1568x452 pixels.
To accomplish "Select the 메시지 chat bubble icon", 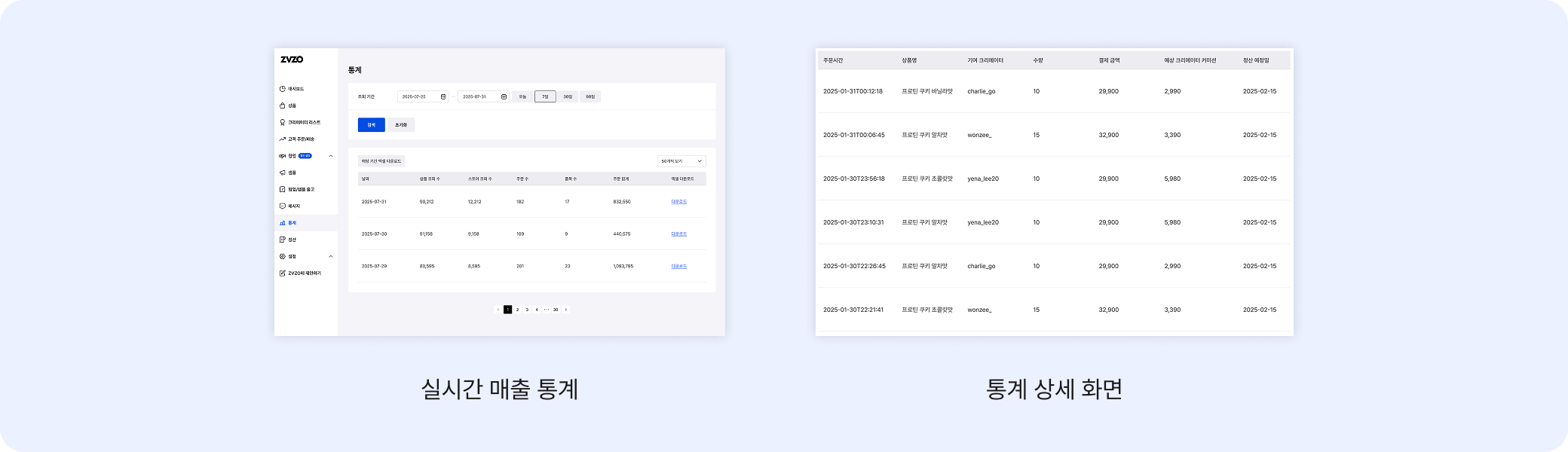I will (x=283, y=206).
